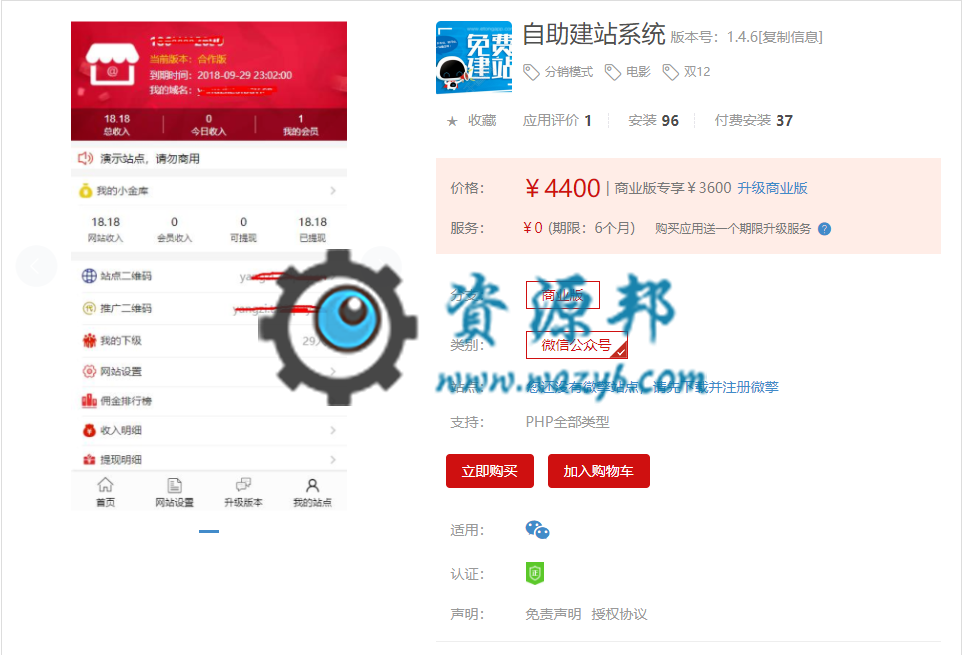Click the 立即购买 button
Image resolution: width=962 pixels, height=655 pixels.
click(x=490, y=471)
